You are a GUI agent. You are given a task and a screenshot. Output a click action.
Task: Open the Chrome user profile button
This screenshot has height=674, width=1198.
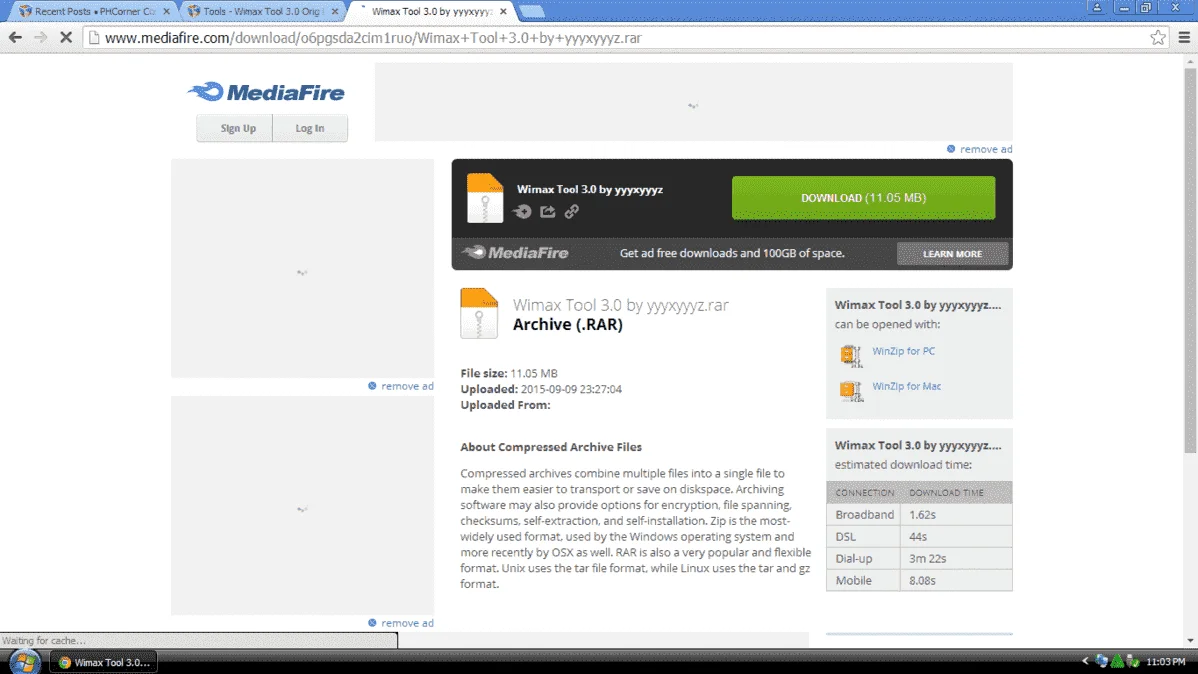coord(1097,8)
